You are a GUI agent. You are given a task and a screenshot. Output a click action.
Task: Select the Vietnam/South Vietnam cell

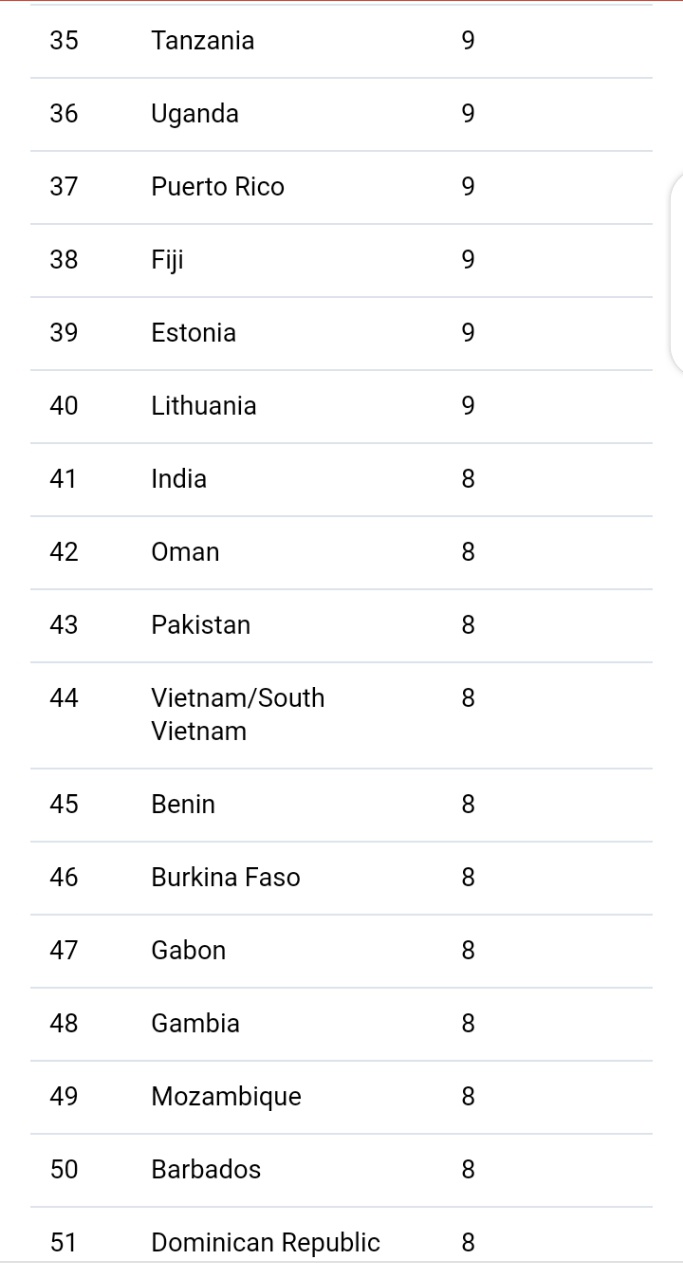(238, 714)
